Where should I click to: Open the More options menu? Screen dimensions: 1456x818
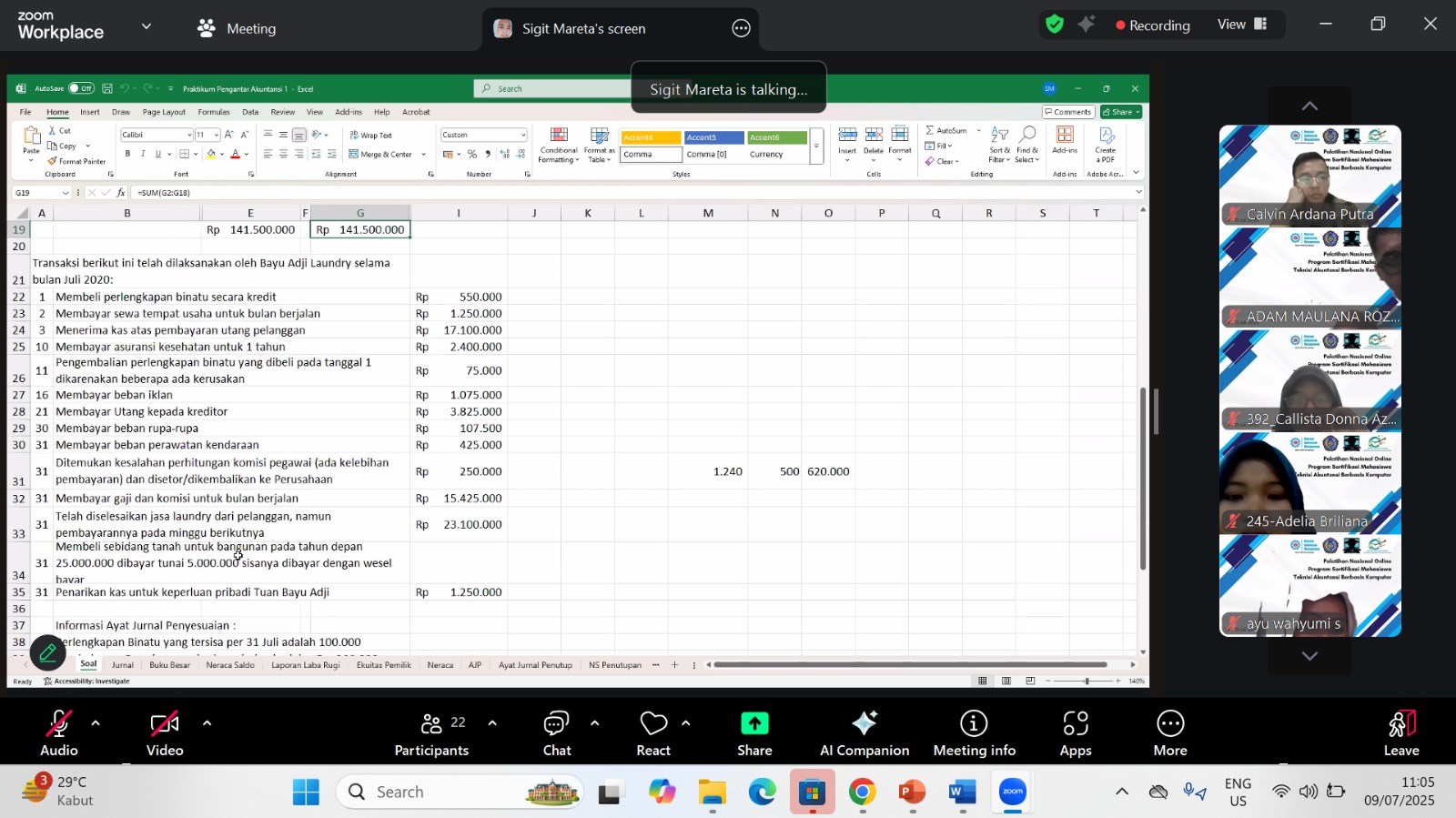point(1169,733)
